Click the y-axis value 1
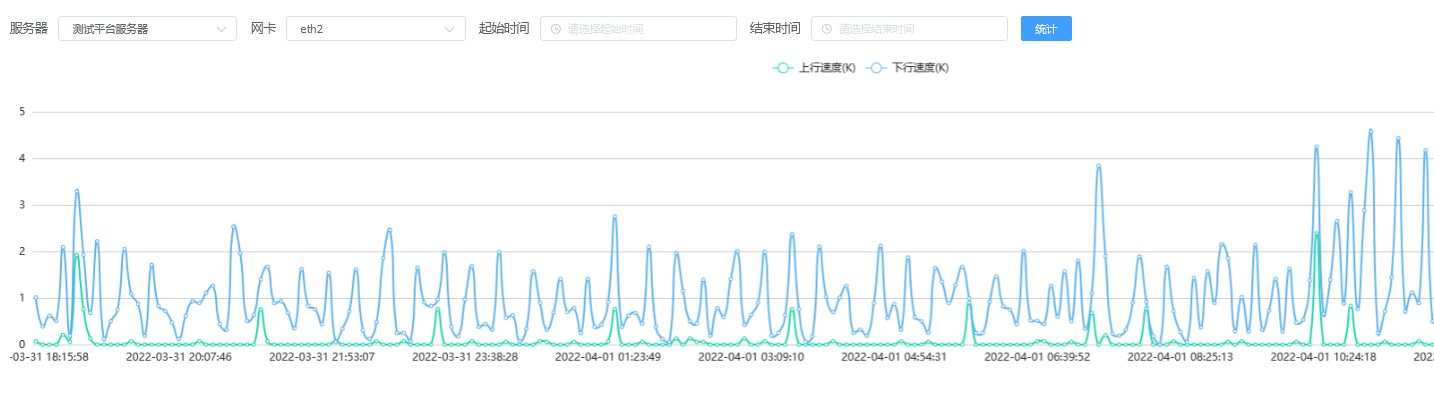Viewport: 1434px width, 399px height. pyautogui.click(x=22, y=298)
